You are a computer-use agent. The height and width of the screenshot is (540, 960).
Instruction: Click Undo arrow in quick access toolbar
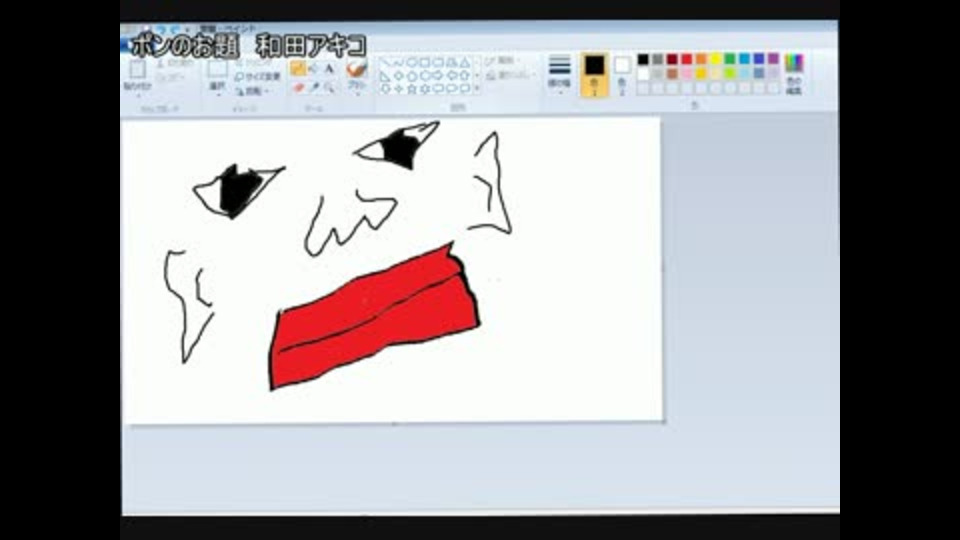coord(163,29)
